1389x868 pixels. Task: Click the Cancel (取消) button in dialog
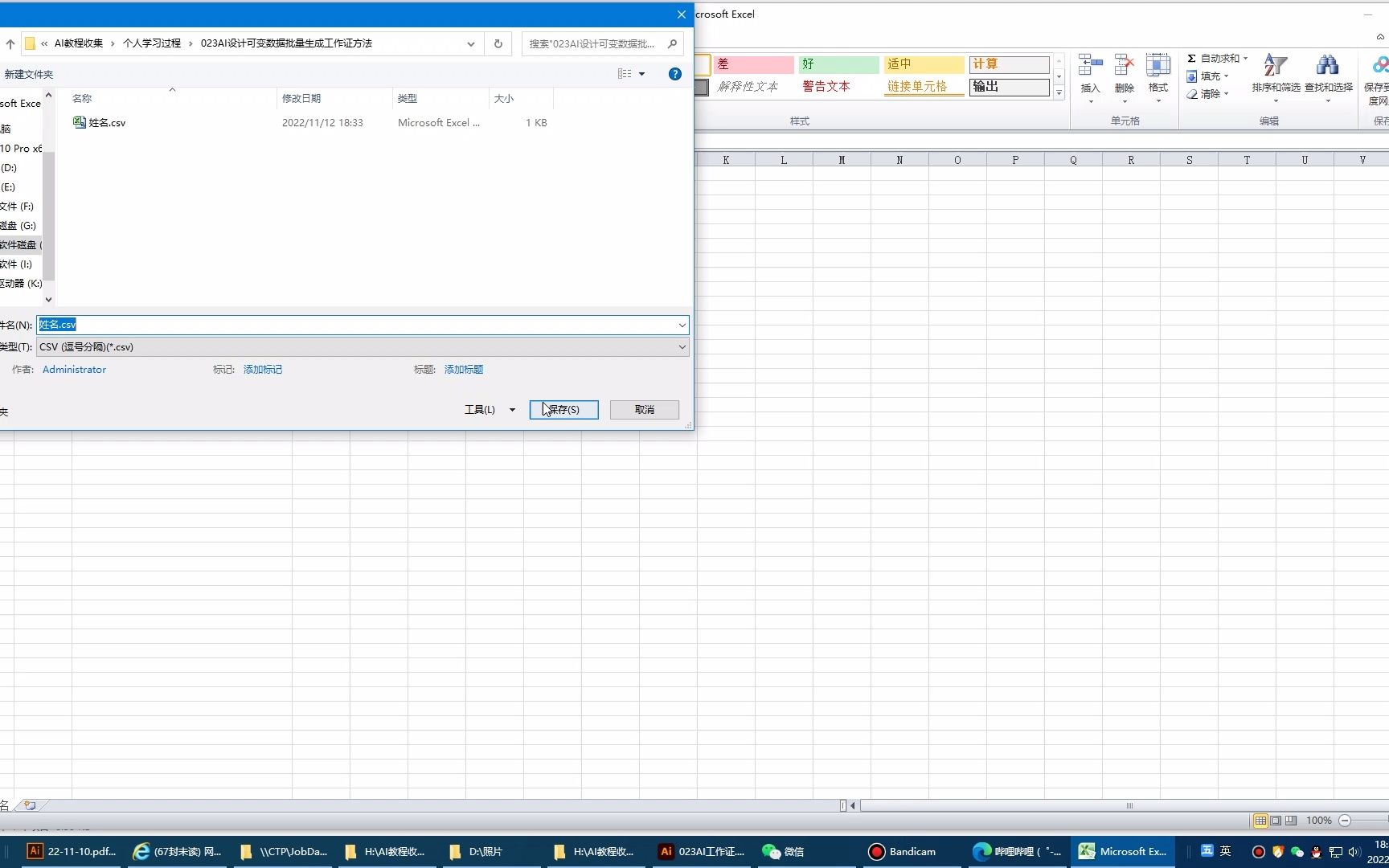click(x=644, y=410)
